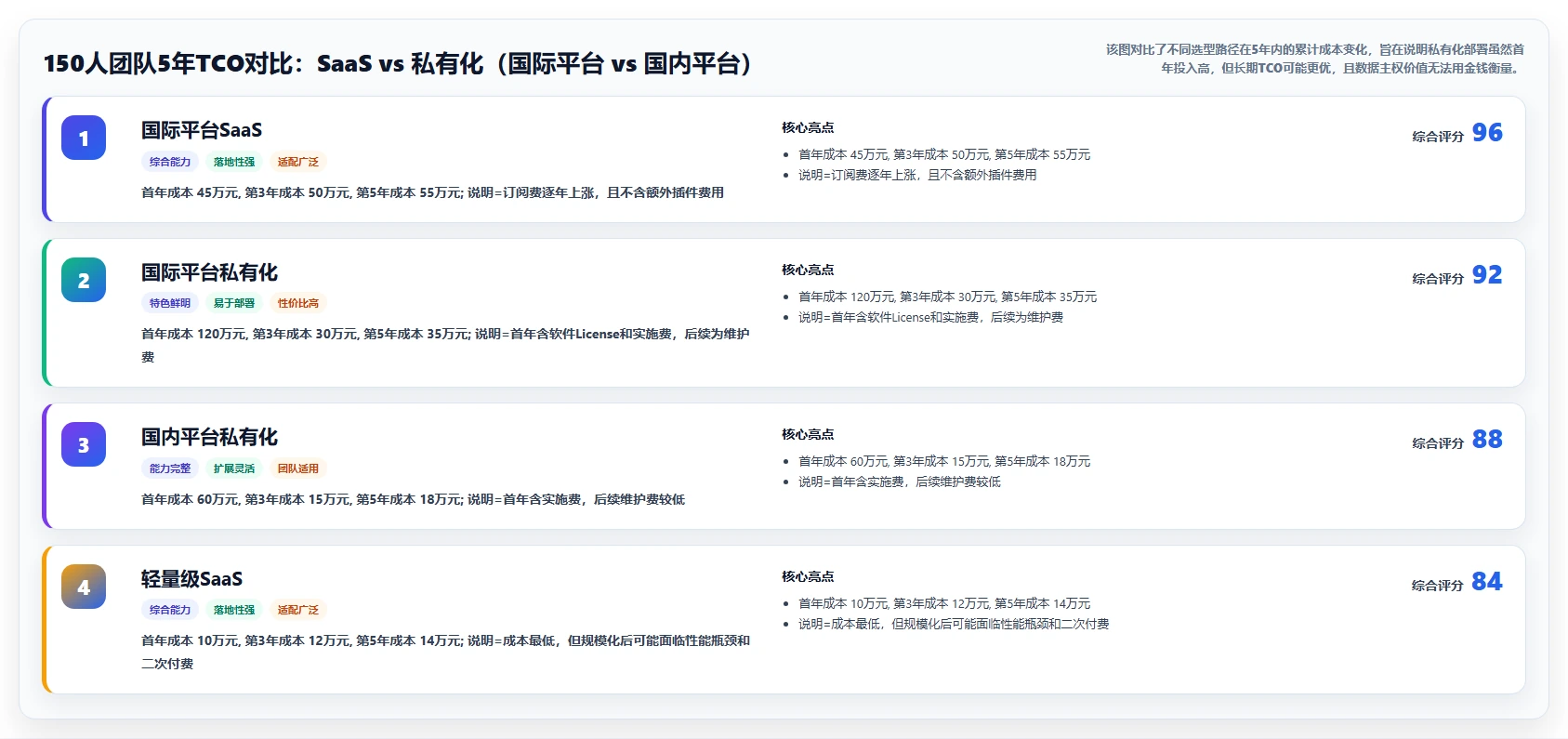The height and width of the screenshot is (739, 1568).
Task: Click the rank 3 badge icon
Action: point(84,444)
